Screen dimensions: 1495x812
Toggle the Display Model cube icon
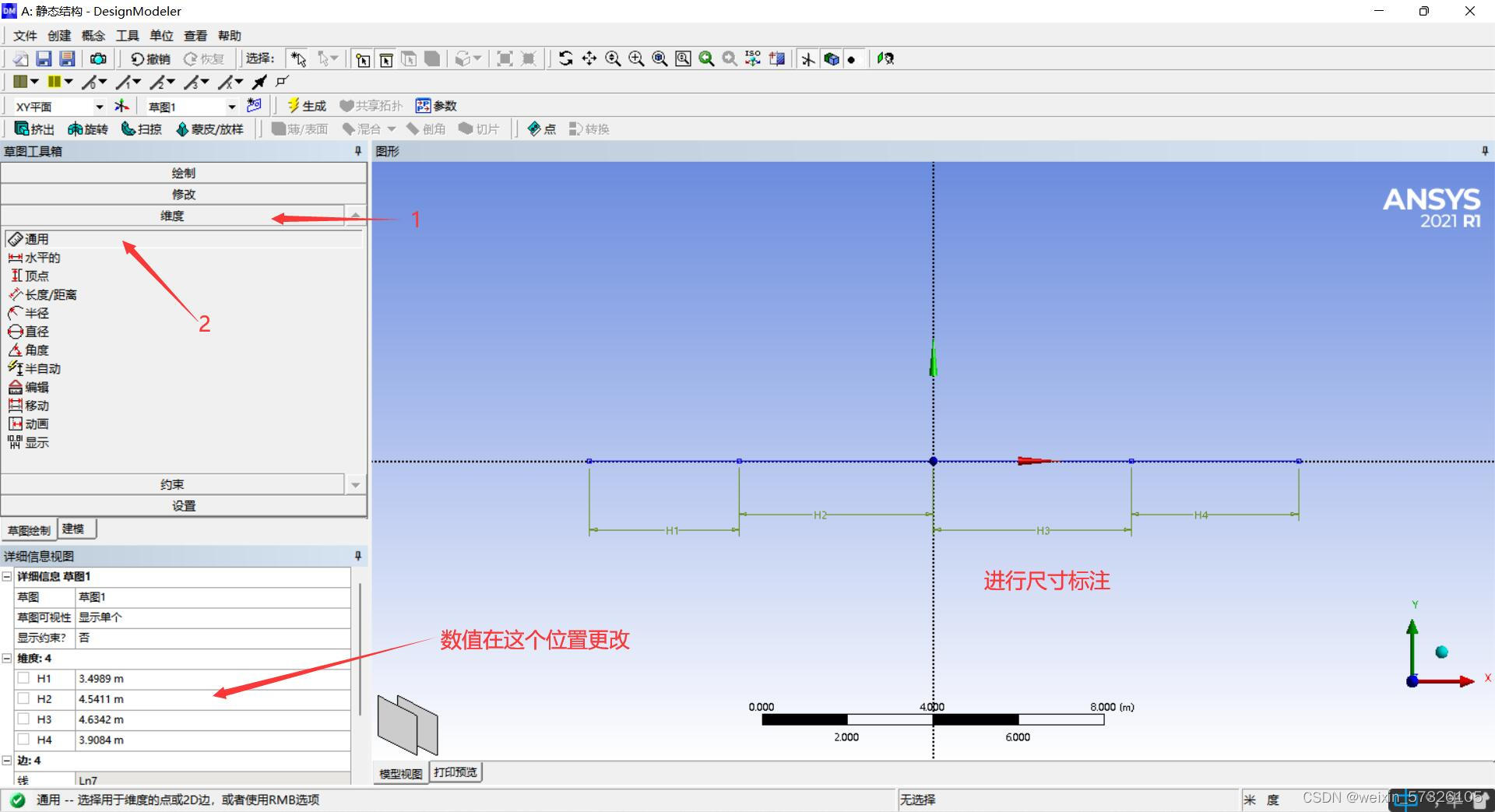[x=832, y=59]
